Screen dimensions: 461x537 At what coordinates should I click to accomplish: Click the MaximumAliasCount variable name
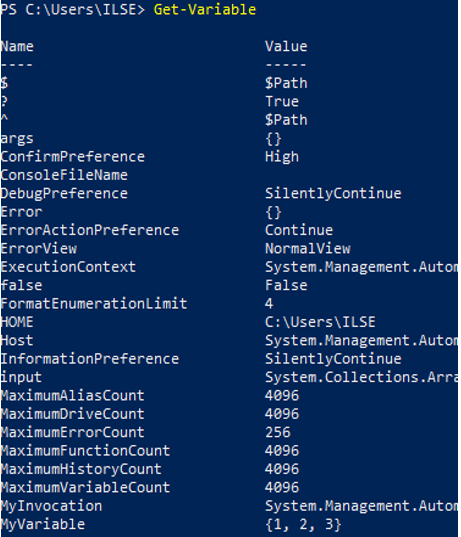tap(73, 396)
